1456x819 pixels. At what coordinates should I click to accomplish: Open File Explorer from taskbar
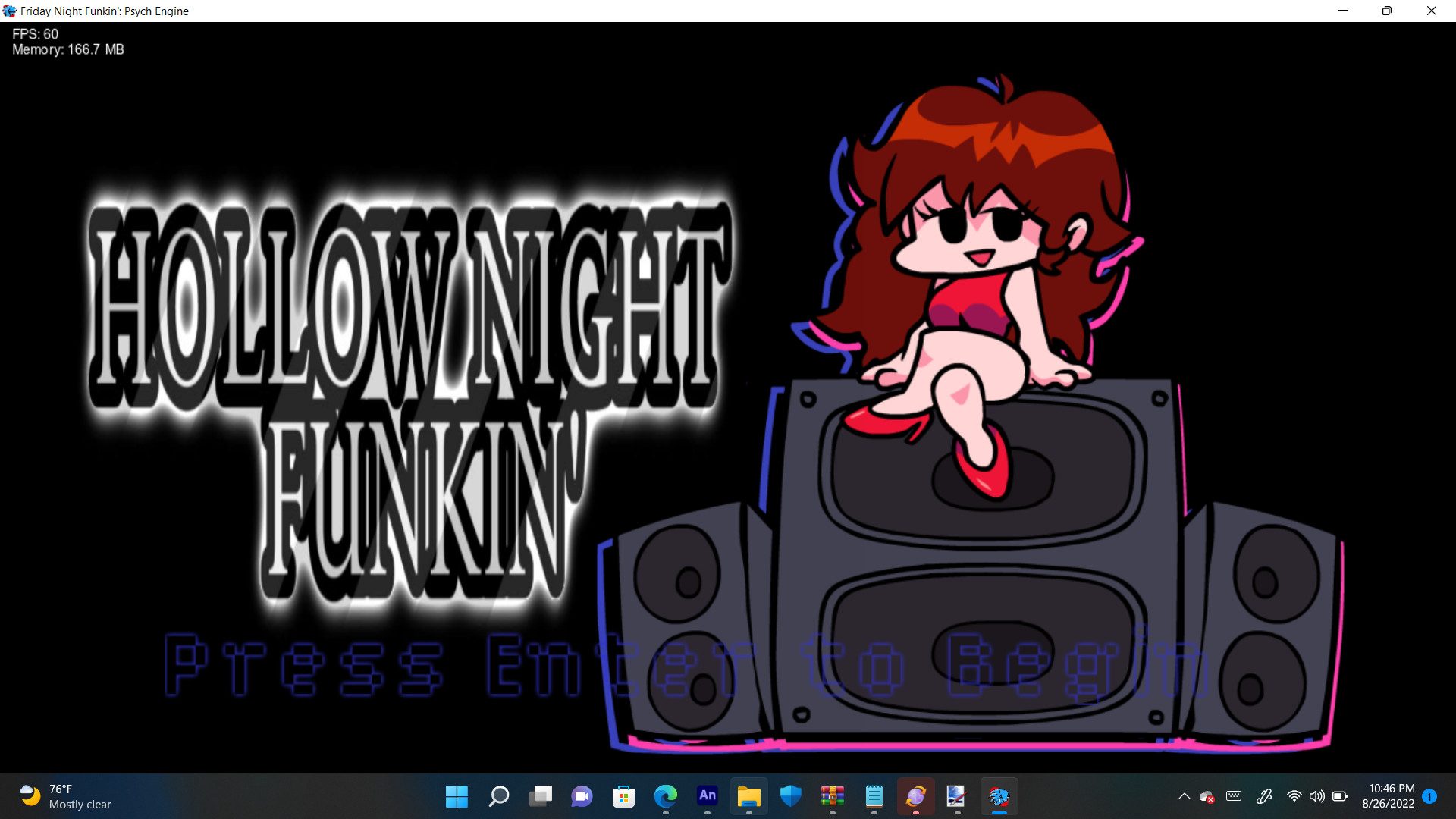(x=748, y=796)
